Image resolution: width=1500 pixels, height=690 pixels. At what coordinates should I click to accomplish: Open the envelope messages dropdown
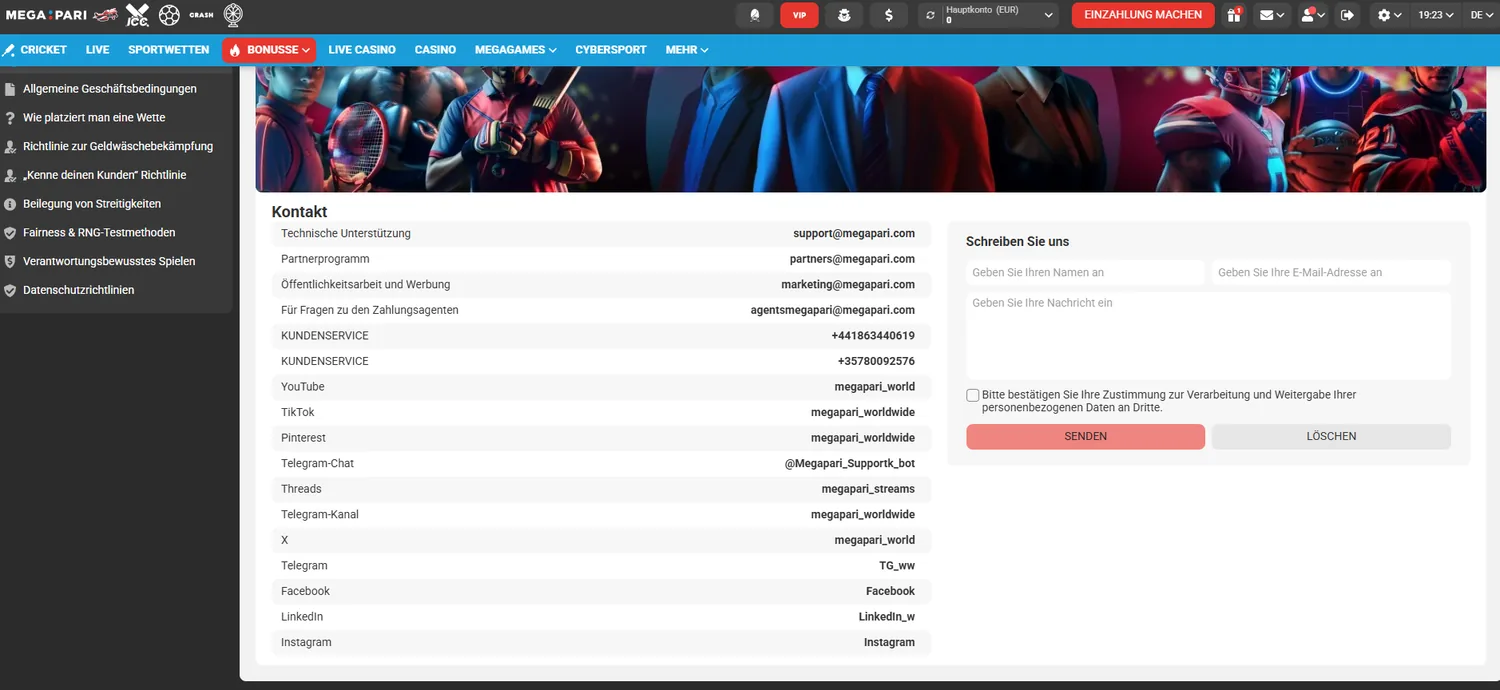[x=1273, y=15]
